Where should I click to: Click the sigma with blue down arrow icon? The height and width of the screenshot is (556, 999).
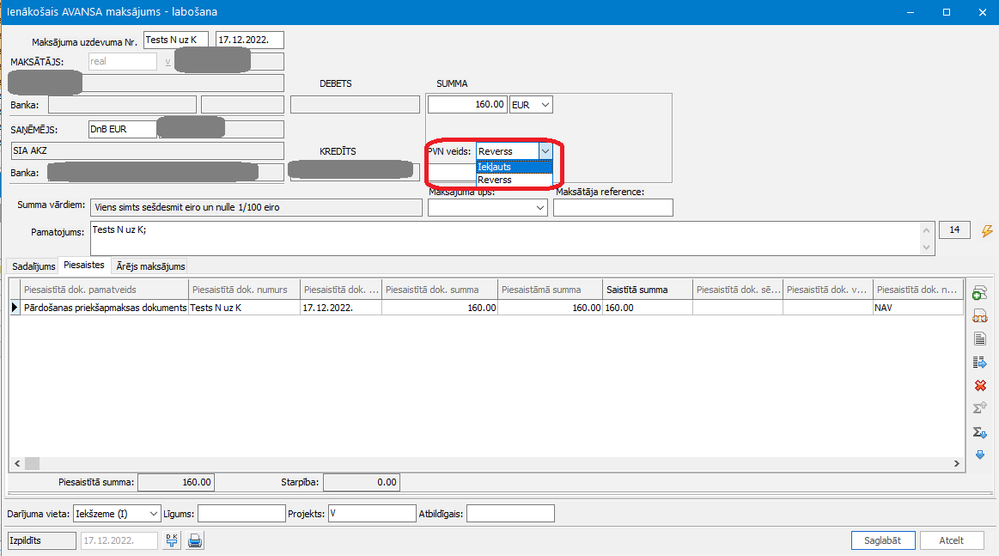click(980, 432)
